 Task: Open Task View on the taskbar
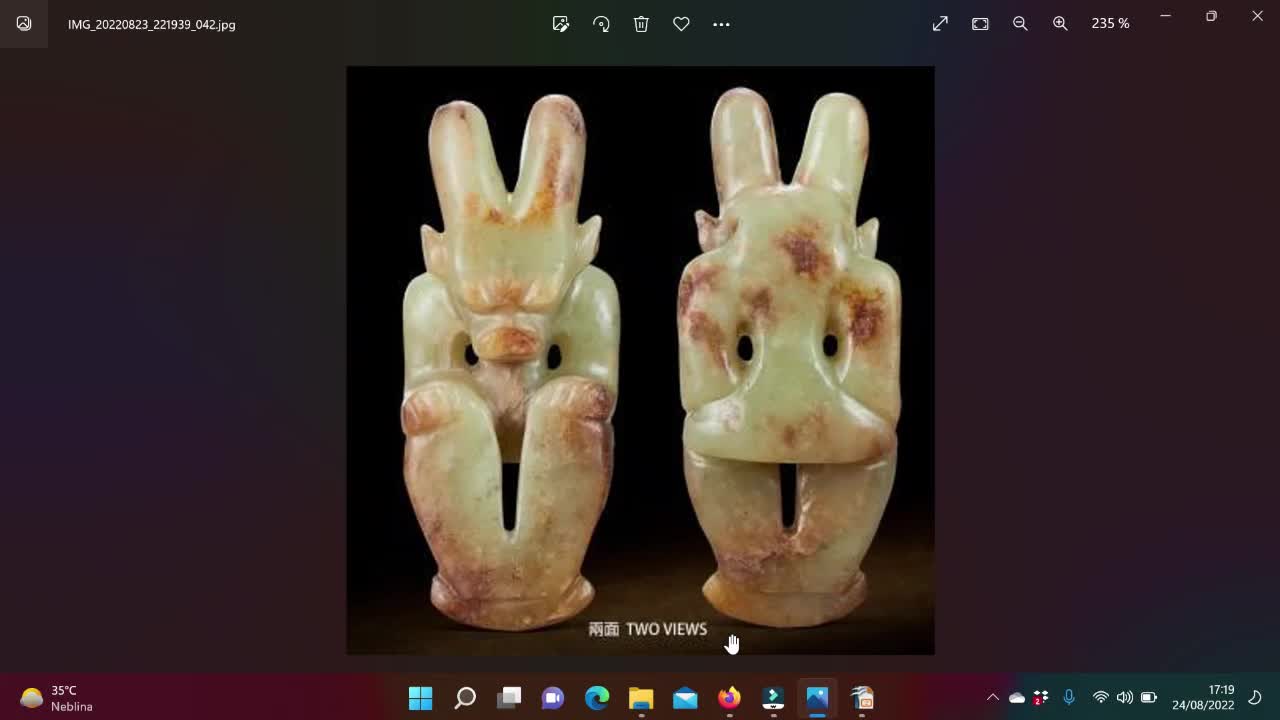pos(509,697)
